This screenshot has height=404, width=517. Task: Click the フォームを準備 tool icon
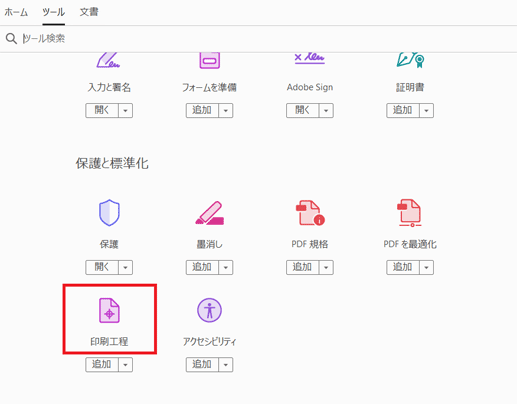(x=209, y=60)
